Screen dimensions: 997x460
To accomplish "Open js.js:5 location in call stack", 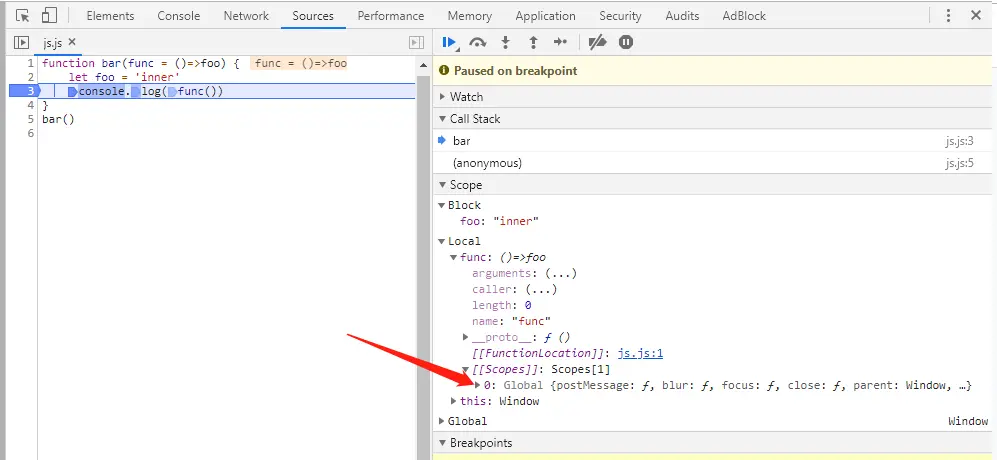I will [x=959, y=164].
